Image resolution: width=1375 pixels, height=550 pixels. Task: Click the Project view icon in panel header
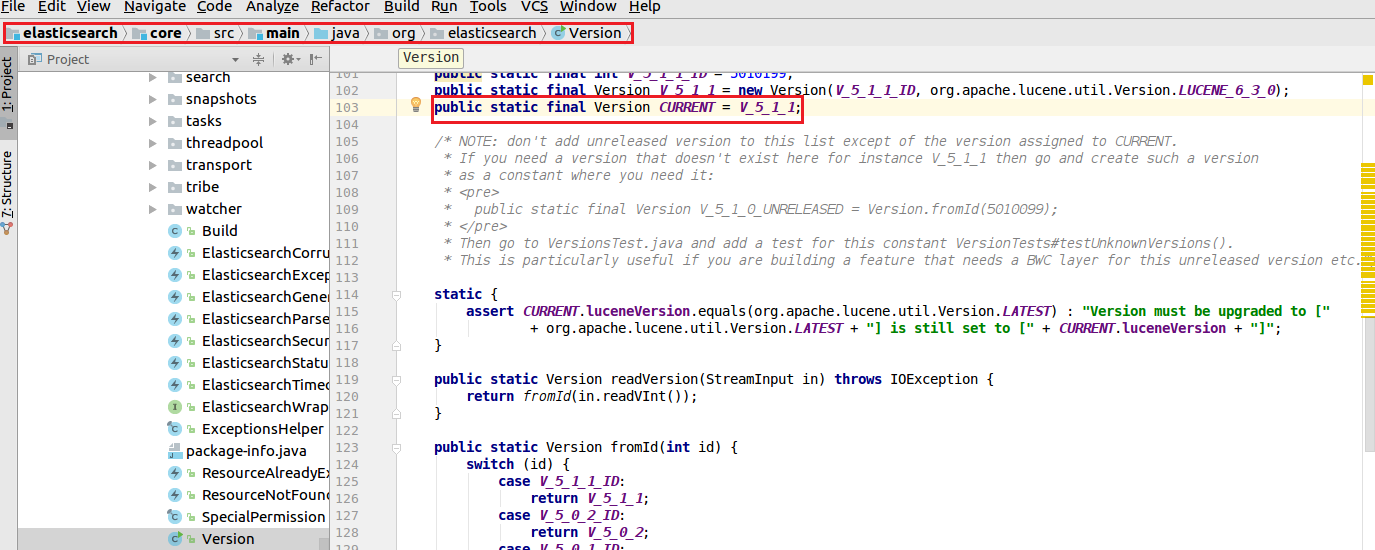point(35,60)
